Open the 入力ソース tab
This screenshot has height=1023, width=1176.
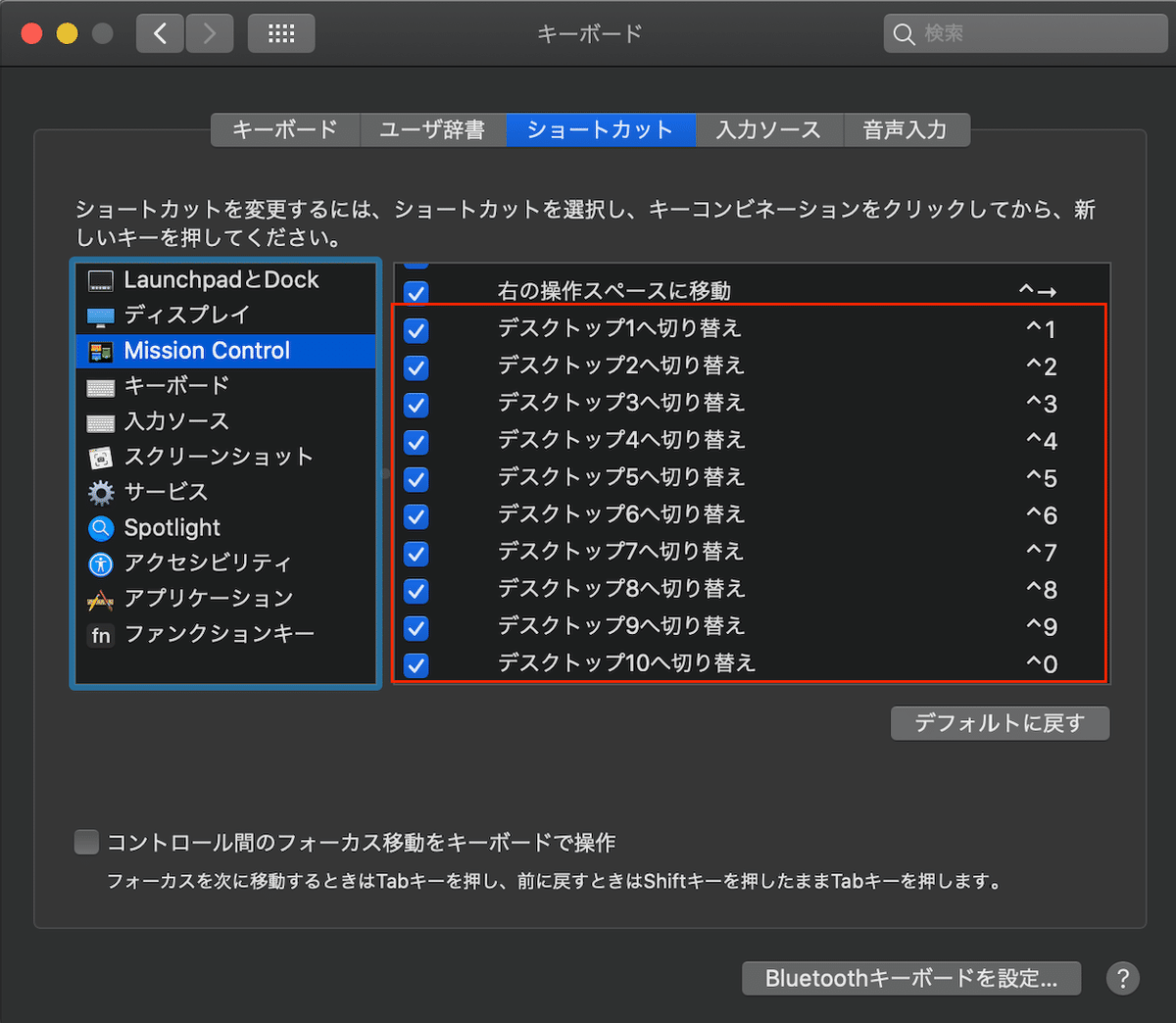coord(769,129)
